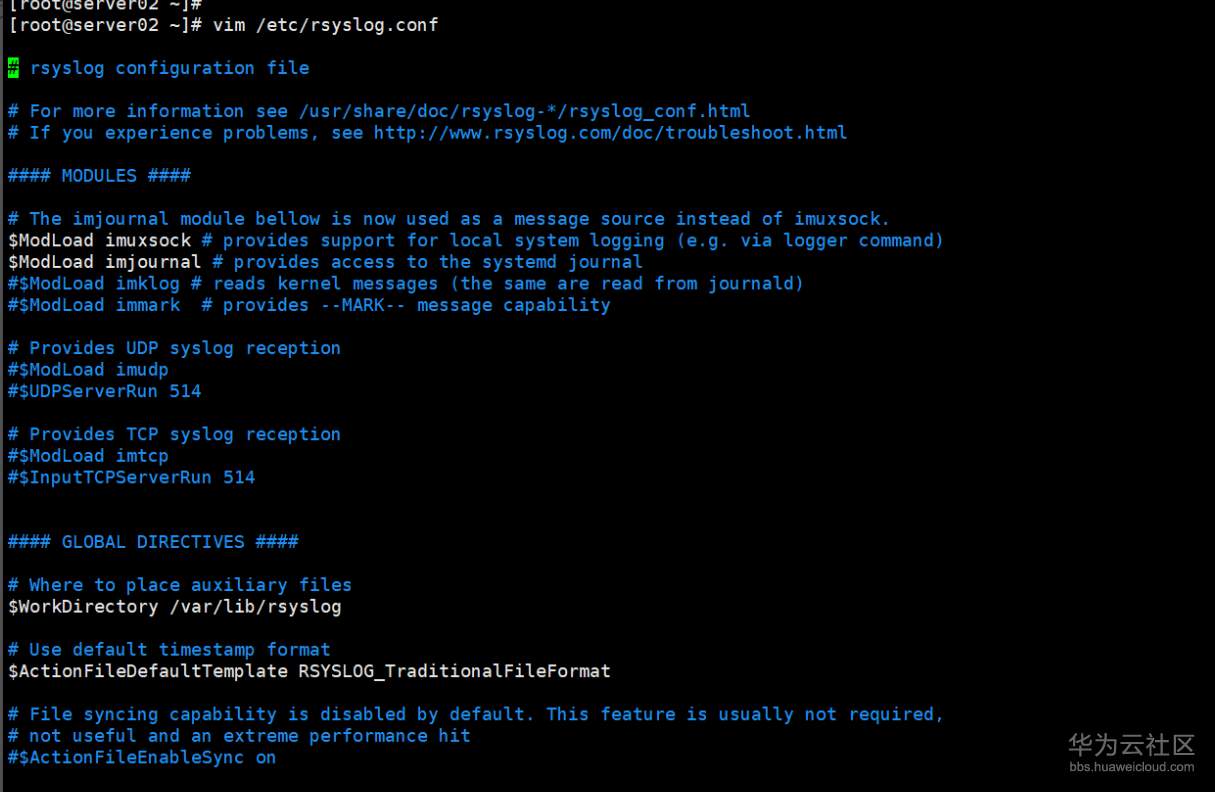Click the Provides TCP syslog reception comment
Viewport: 1215px width, 792px height.
click(x=174, y=435)
